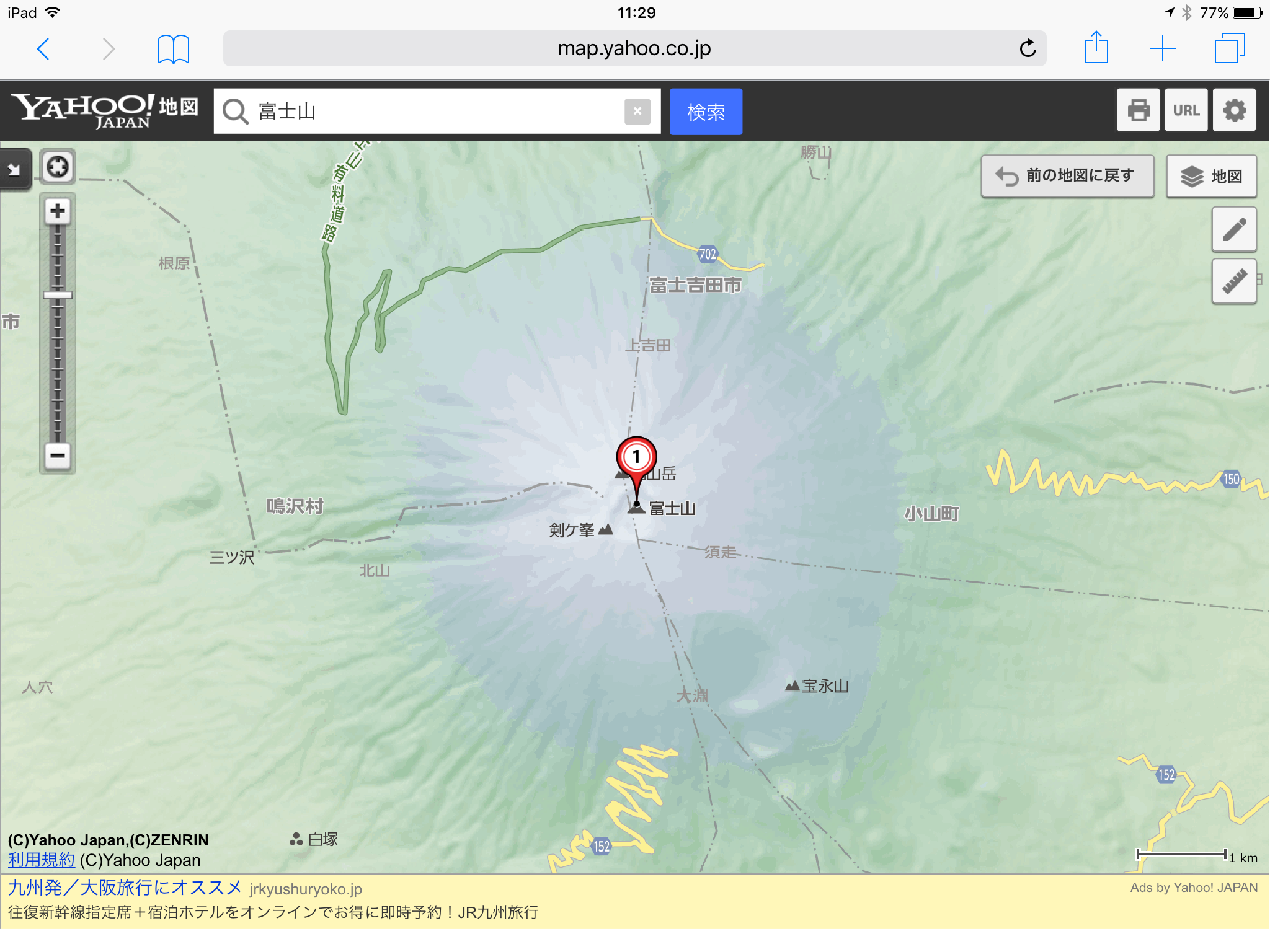Click the 検索 search button

(x=706, y=110)
